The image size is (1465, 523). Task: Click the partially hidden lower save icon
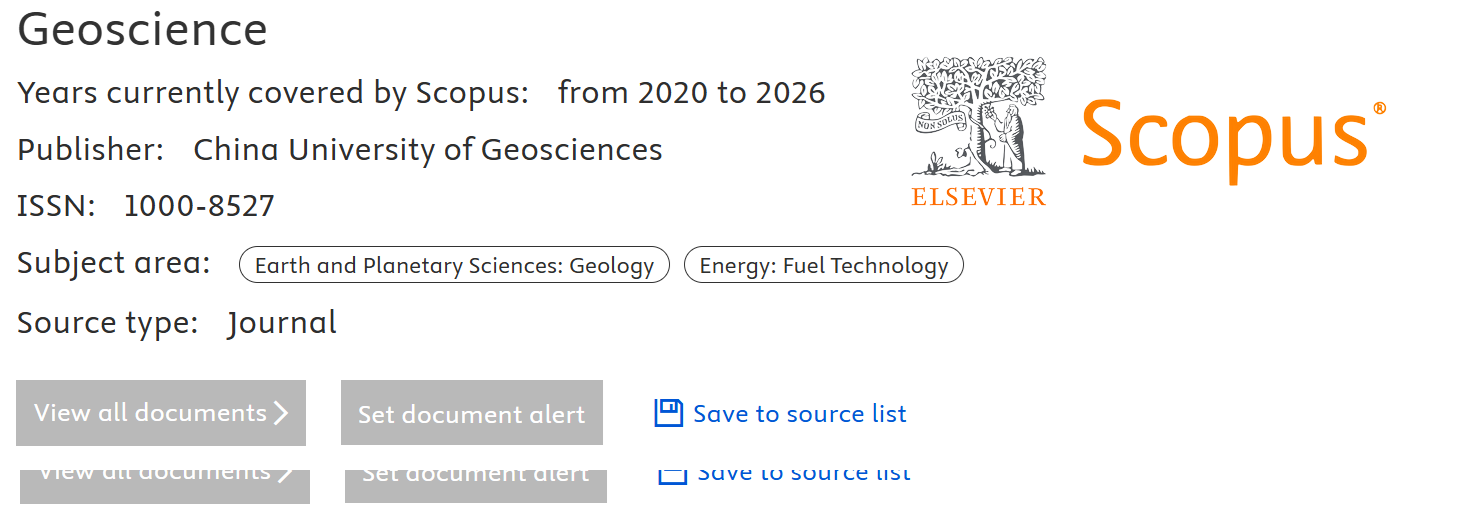tap(672, 475)
